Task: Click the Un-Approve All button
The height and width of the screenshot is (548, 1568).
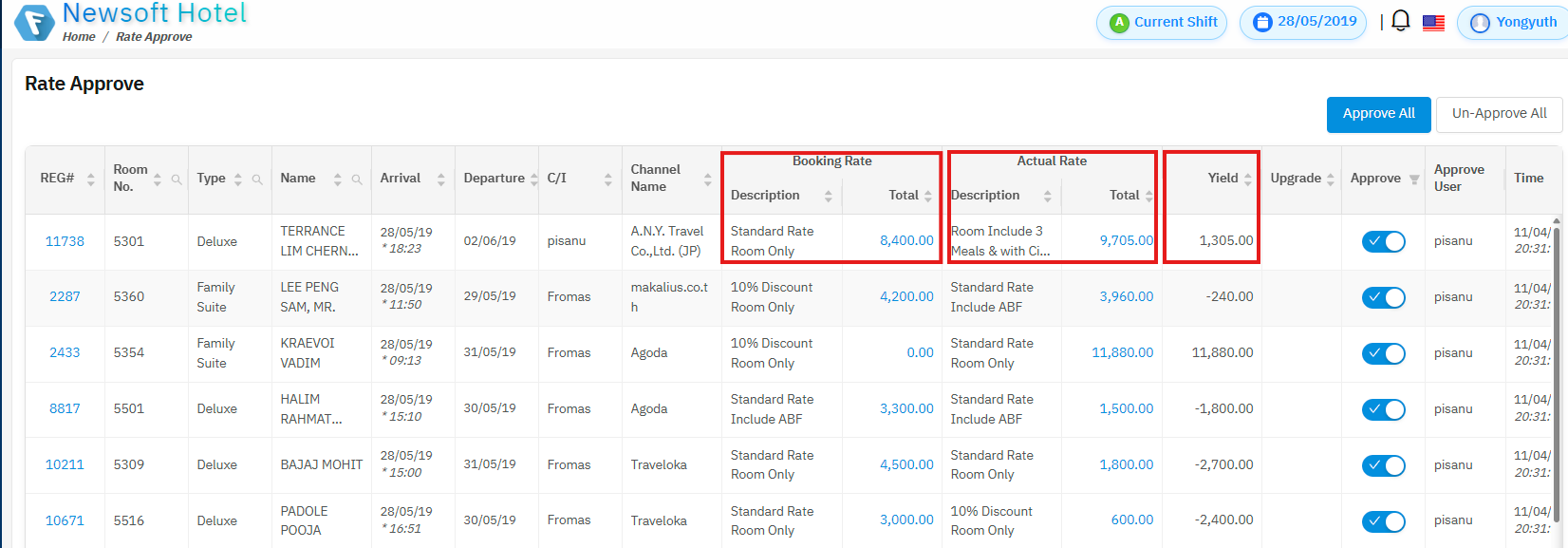Action: pos(1499,114)
